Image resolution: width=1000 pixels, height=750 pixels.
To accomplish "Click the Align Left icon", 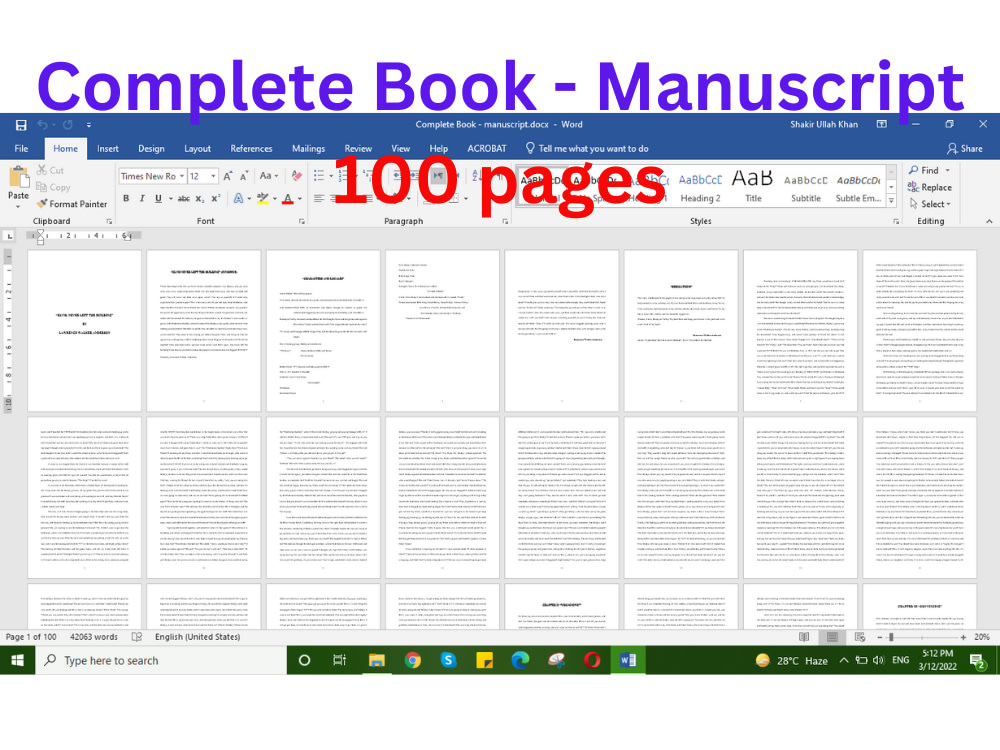I will [319, 198].
